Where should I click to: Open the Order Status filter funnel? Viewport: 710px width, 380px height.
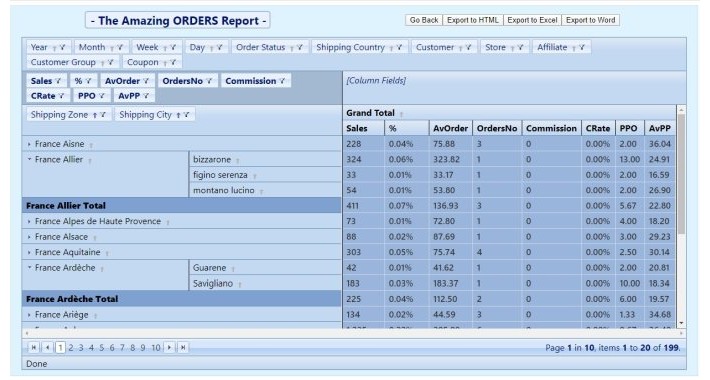[x=300, y=47]
